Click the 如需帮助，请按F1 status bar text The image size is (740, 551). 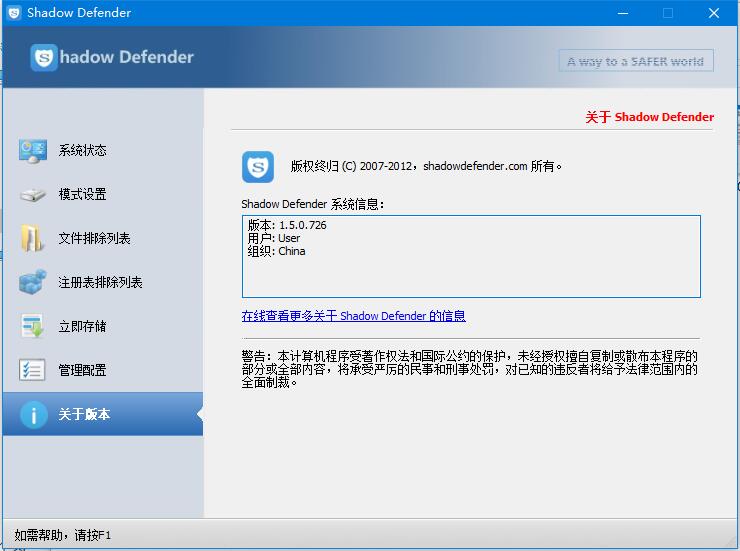[x=63, y=535]
